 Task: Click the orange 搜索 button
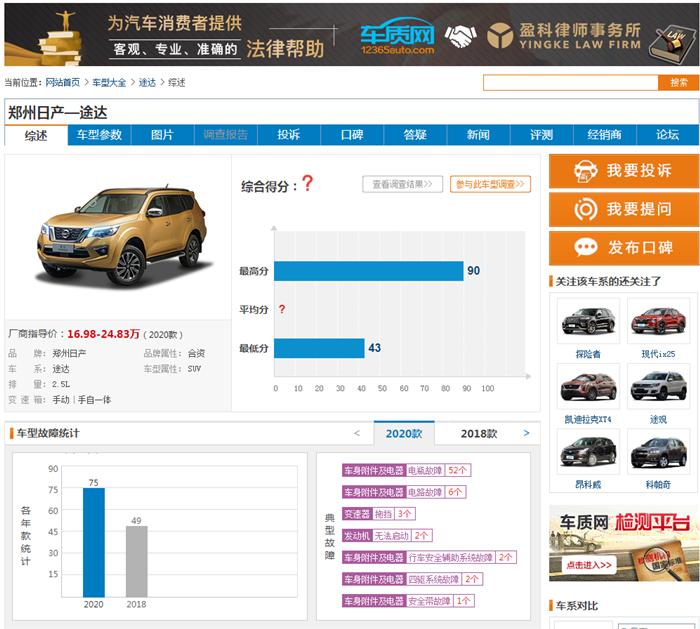tap(679, 83)
